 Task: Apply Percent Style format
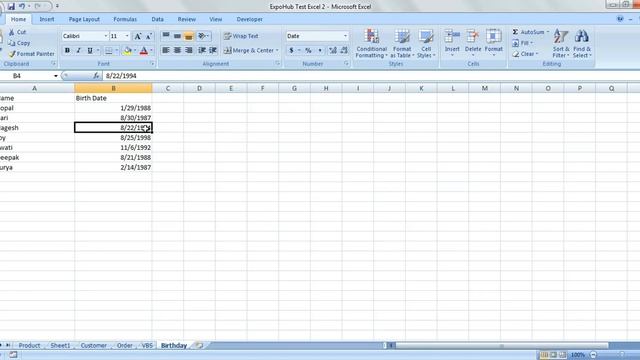point(309,50)
